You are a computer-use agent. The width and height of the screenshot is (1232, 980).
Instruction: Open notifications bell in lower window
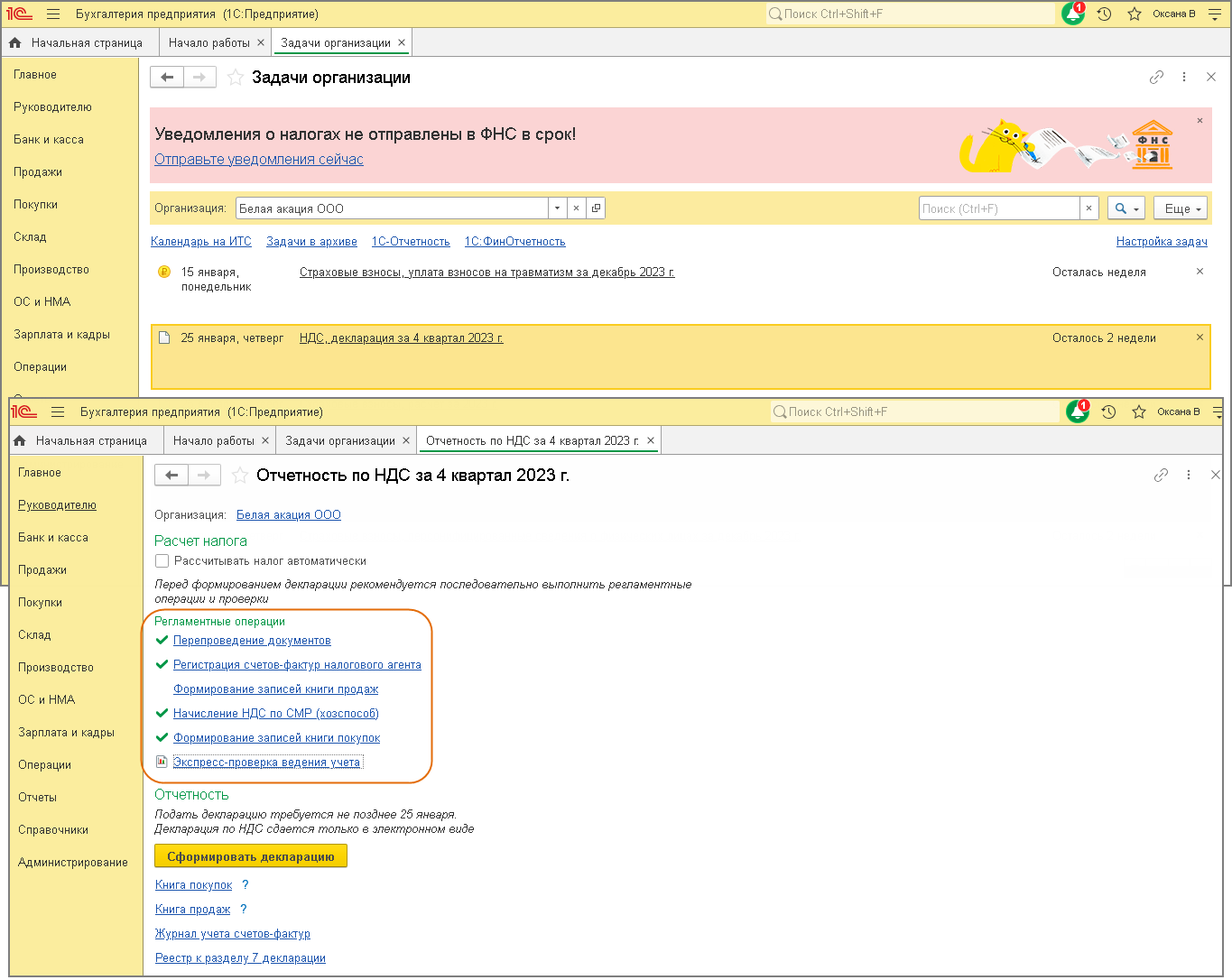point(1078,411)
